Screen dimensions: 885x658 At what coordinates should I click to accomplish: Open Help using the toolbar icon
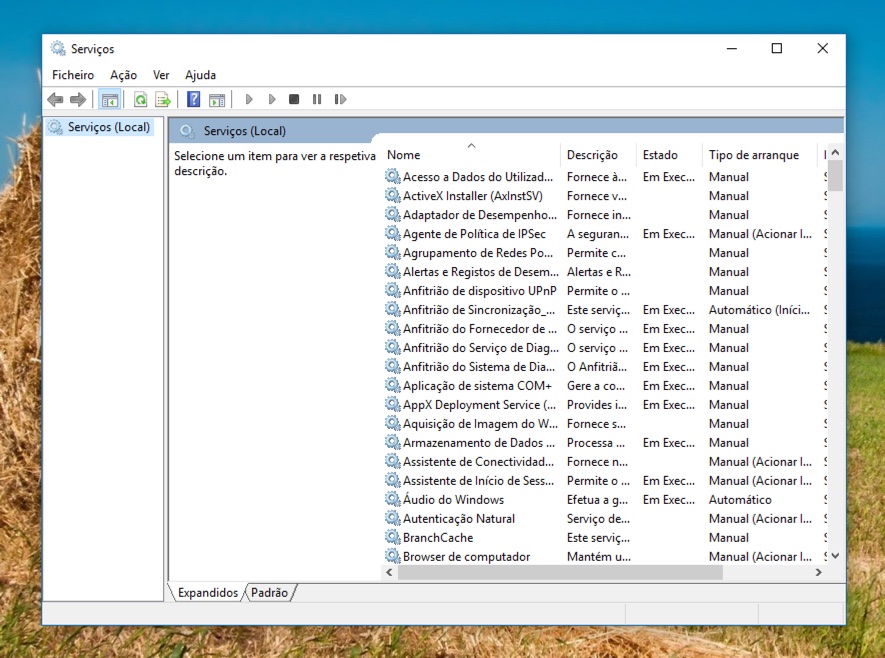pos(192,99)
